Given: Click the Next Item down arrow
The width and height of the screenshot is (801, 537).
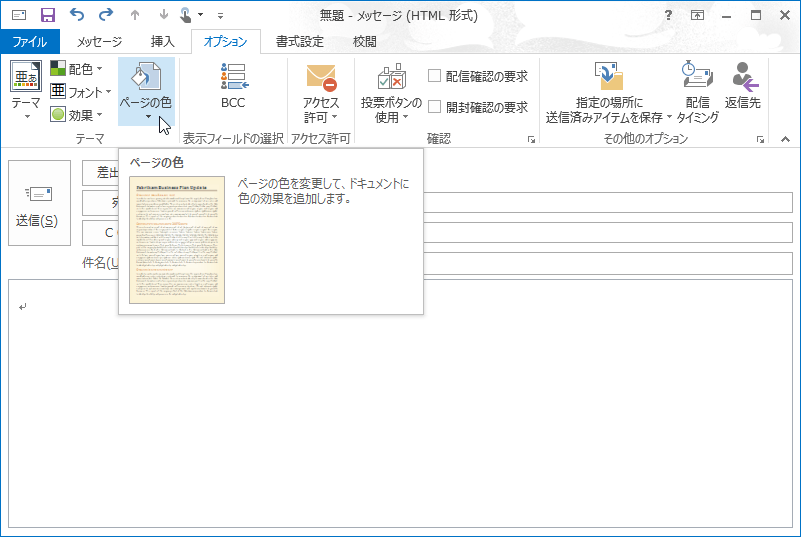Looking at the screenshot, I should [x=163, y=15].
